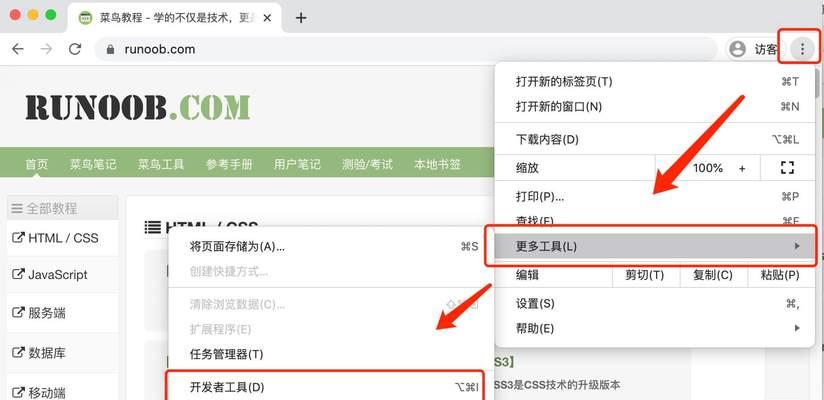This screenshot has height=400, width=824.
Task: Increase zoom with the plus button
Action: 742,168
